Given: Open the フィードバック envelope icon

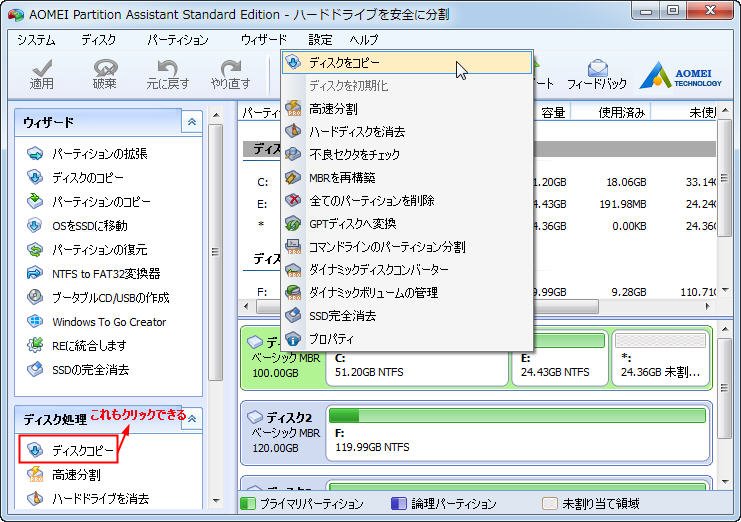Looking at the screenshot, I should click(x=598, y=68).
